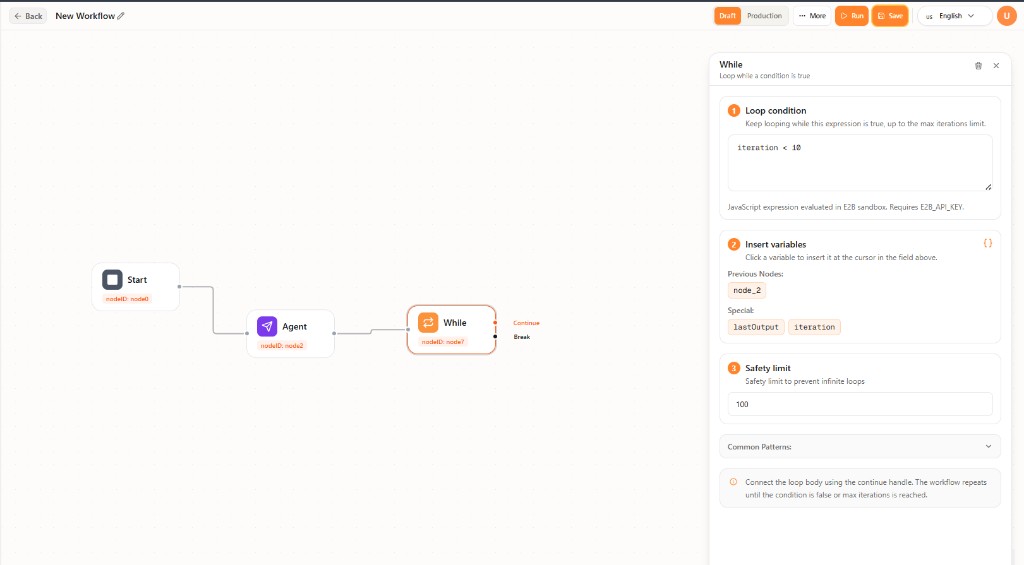This screenshot has height=565, width=1024.
Task: Click the loop condition expression textarea
Action: [860, 163]
